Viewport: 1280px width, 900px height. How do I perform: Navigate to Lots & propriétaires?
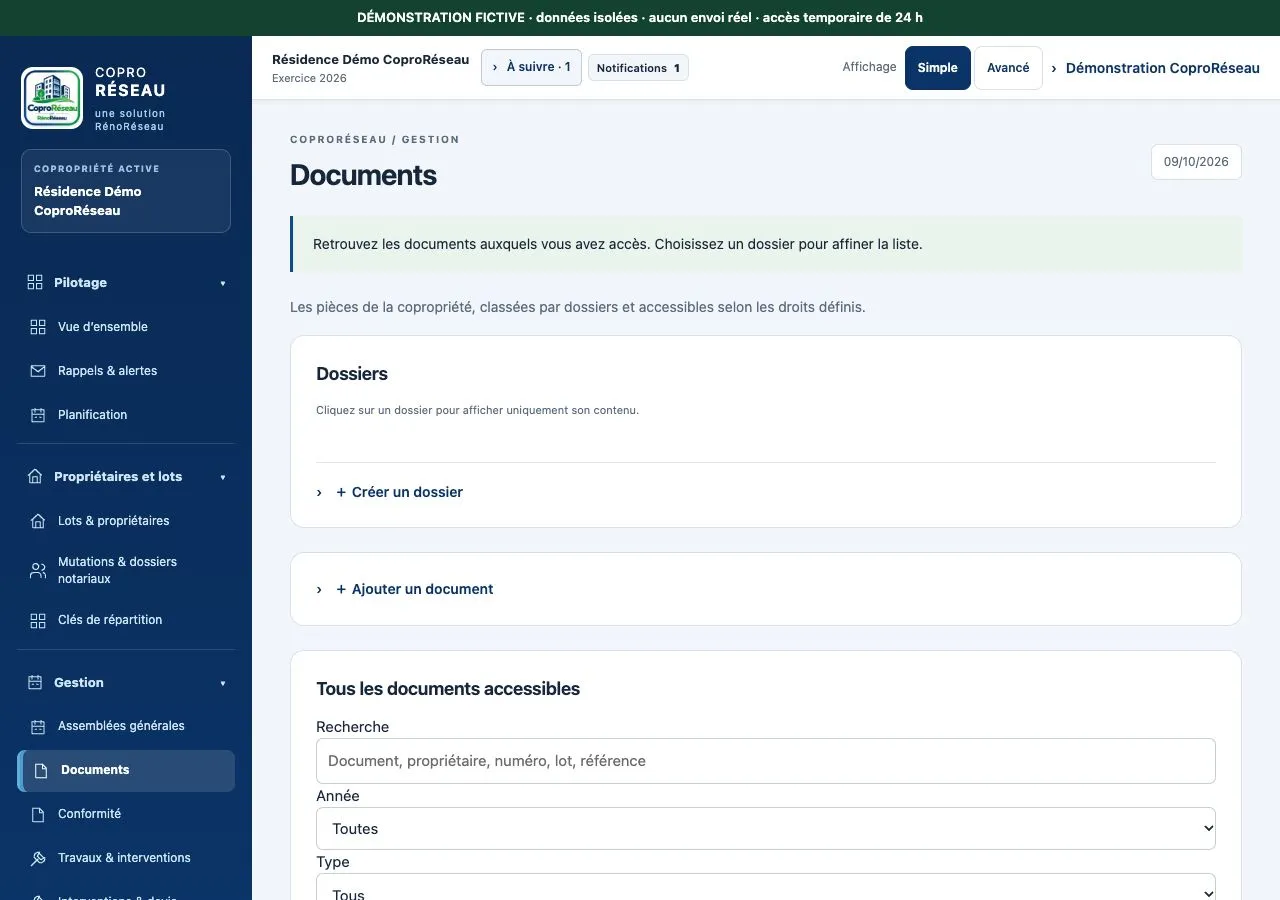[x=126, y=521]
